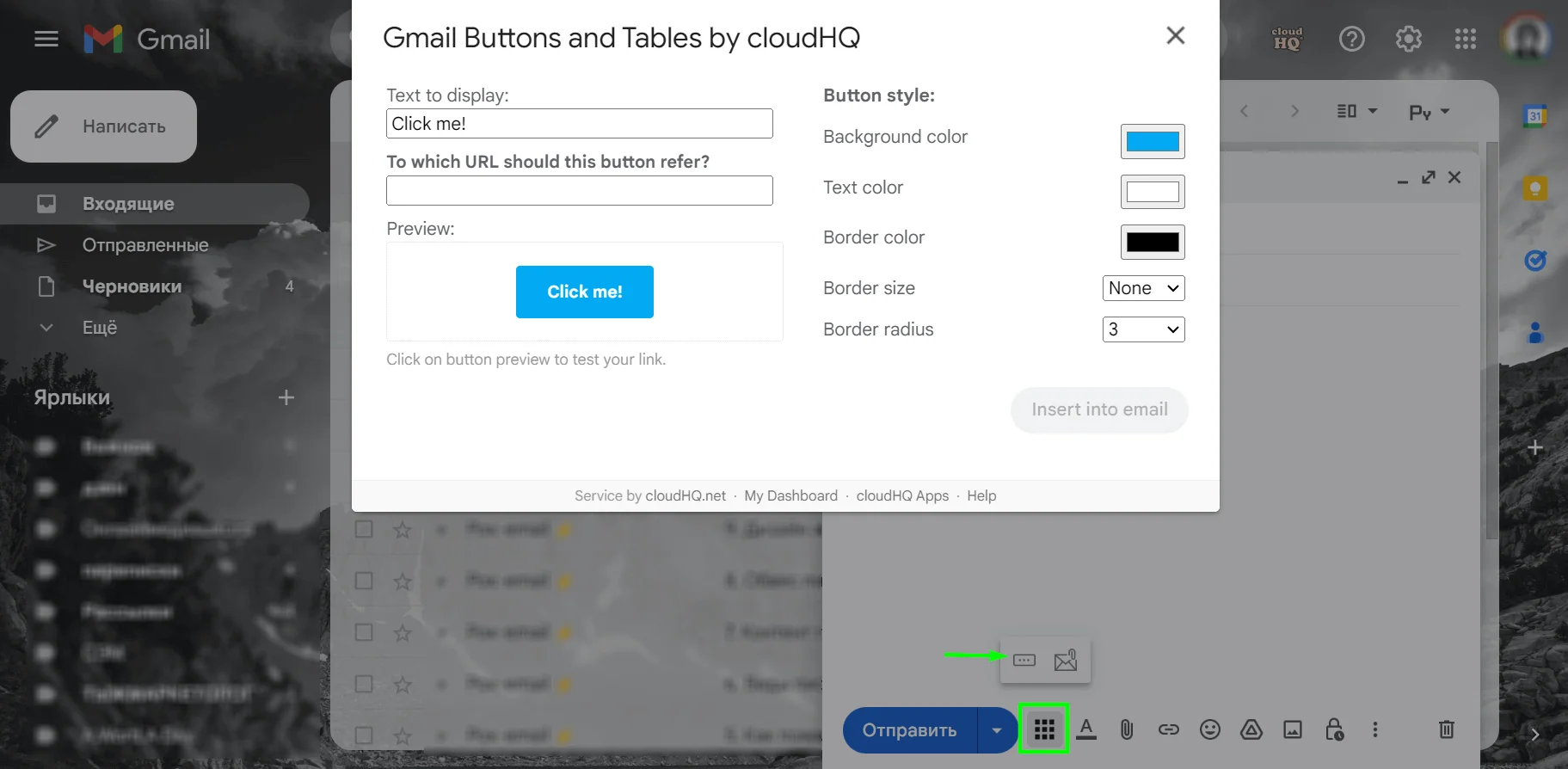Click the attach files paperclip icon
The height and width of the screenshot is (769, 1568).
click(1127, 729)
